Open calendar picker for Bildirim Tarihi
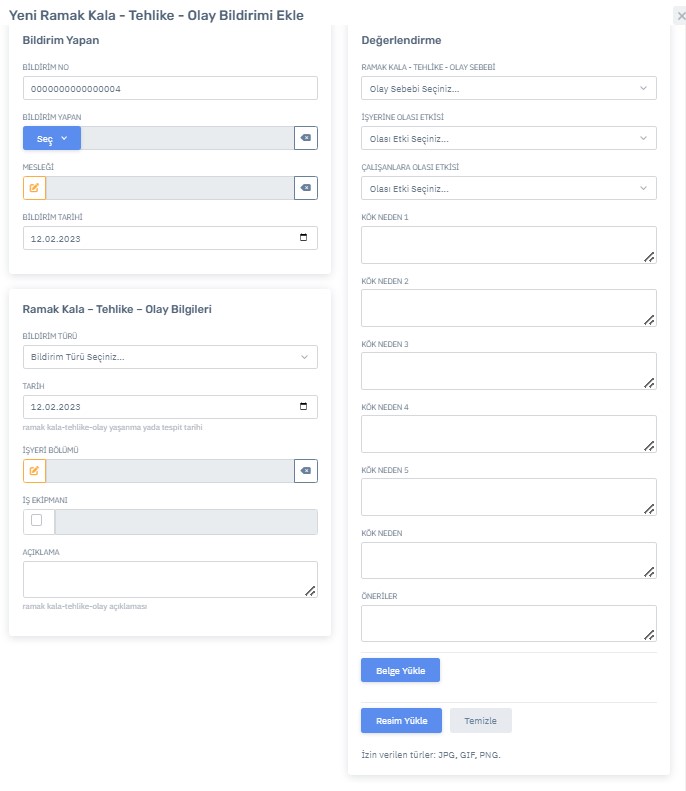The height and width of the screenshot is (791, 686). pos(304,238)
